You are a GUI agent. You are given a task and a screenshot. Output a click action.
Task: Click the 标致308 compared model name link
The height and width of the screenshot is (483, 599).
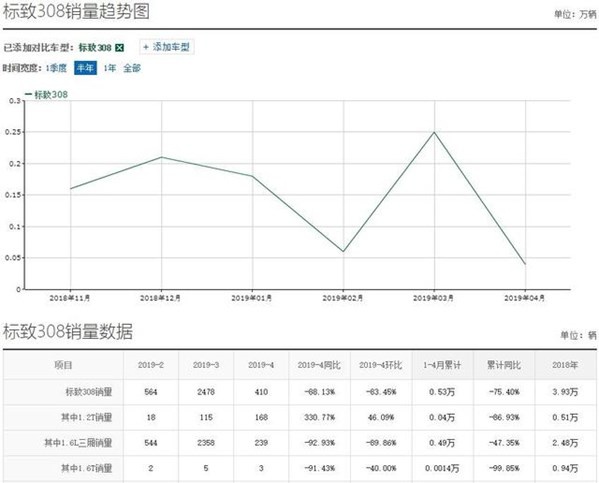click(x=95, y=48)
